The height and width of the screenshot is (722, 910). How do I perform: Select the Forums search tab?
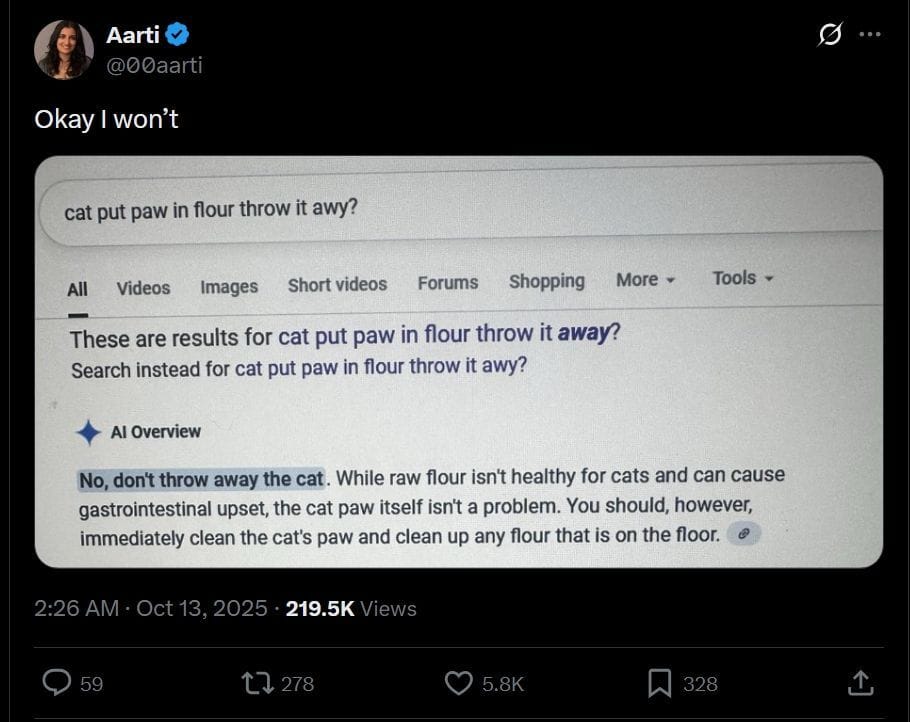pyautogui.click(x=447, y=283)
